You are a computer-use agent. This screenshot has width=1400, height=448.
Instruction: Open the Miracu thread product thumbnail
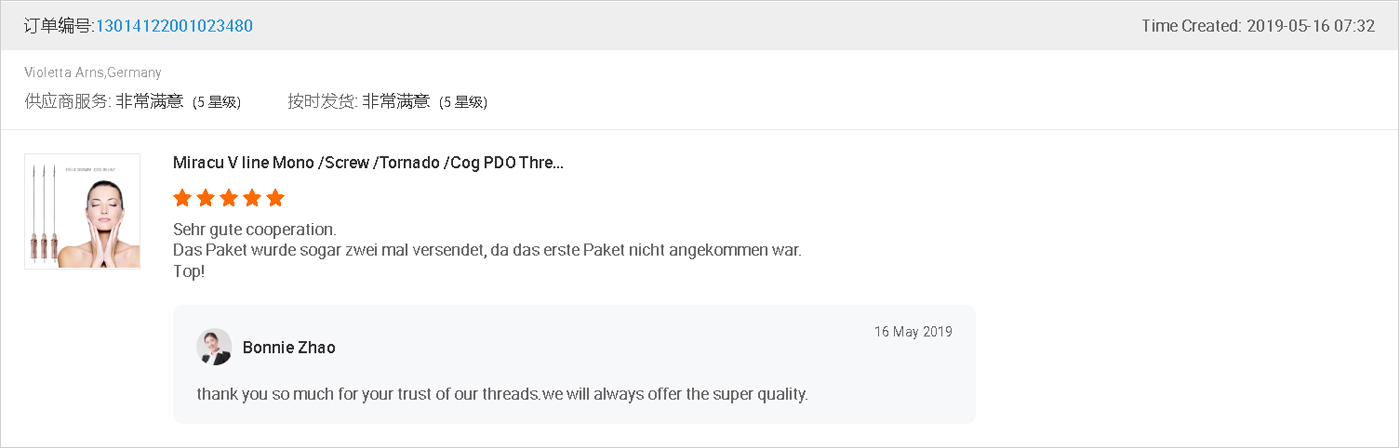[82, 211]
